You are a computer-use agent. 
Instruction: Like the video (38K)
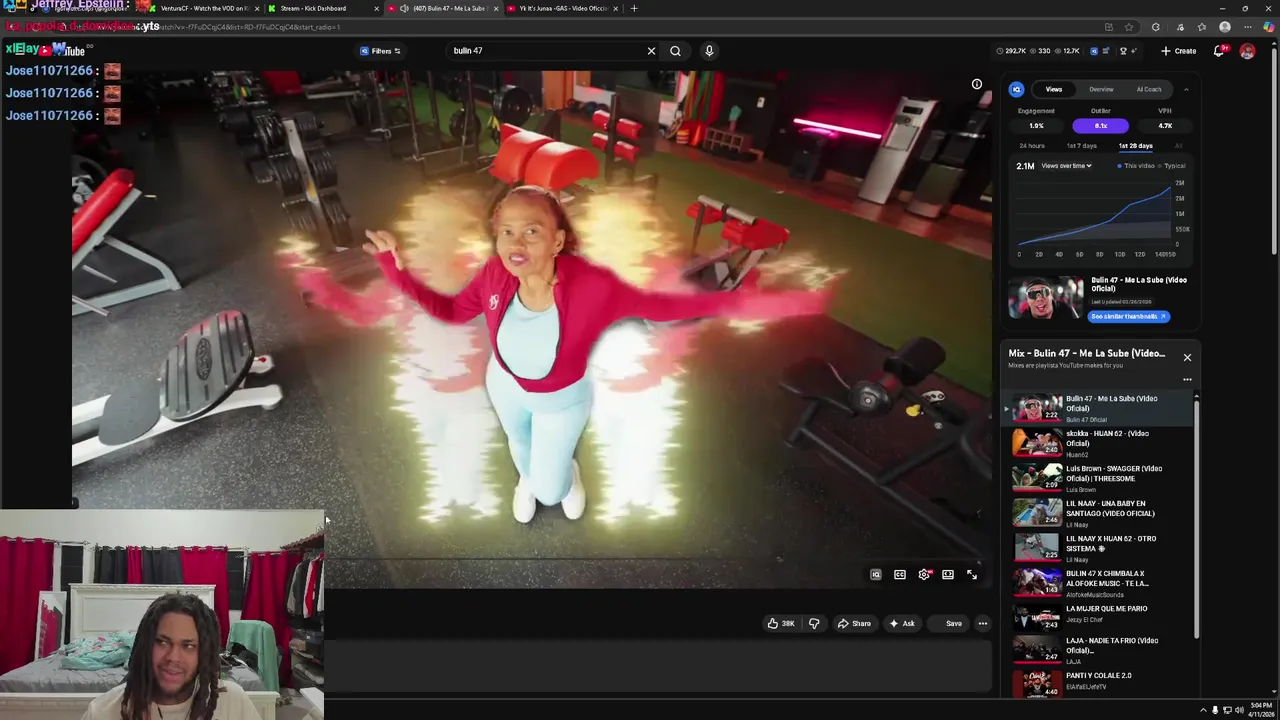pyautogui.click(x=781, y=624)
